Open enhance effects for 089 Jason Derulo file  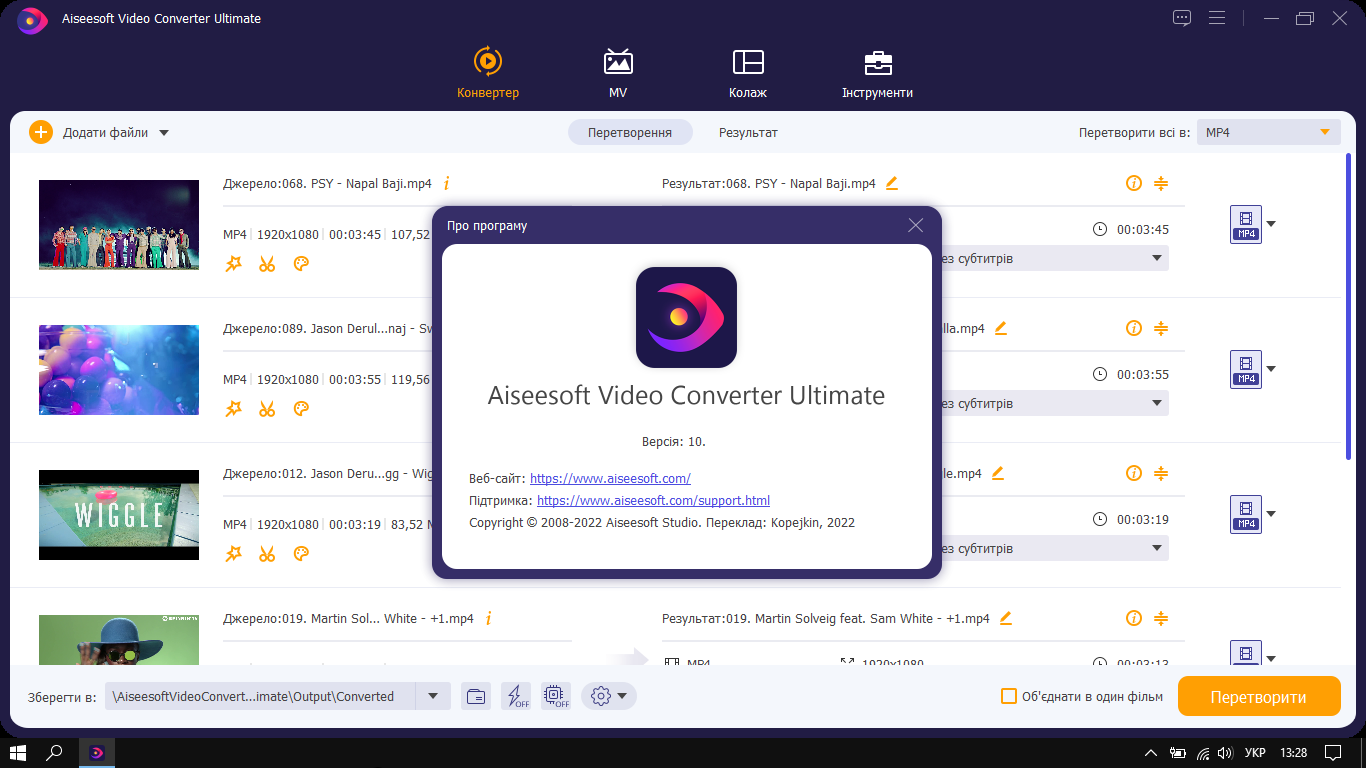233,408
